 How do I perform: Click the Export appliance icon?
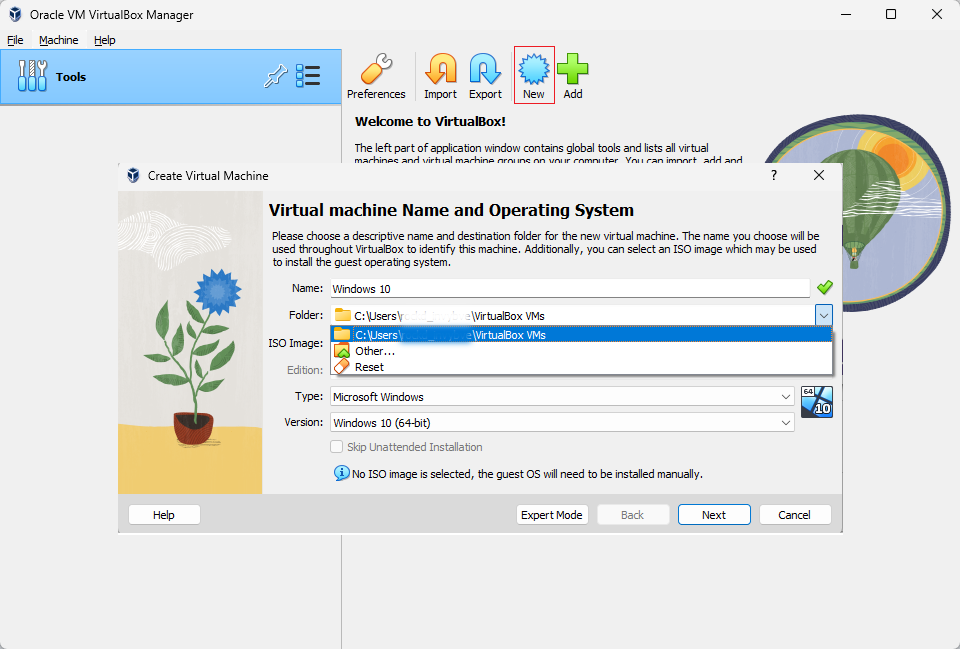click(x=486, y=69)
